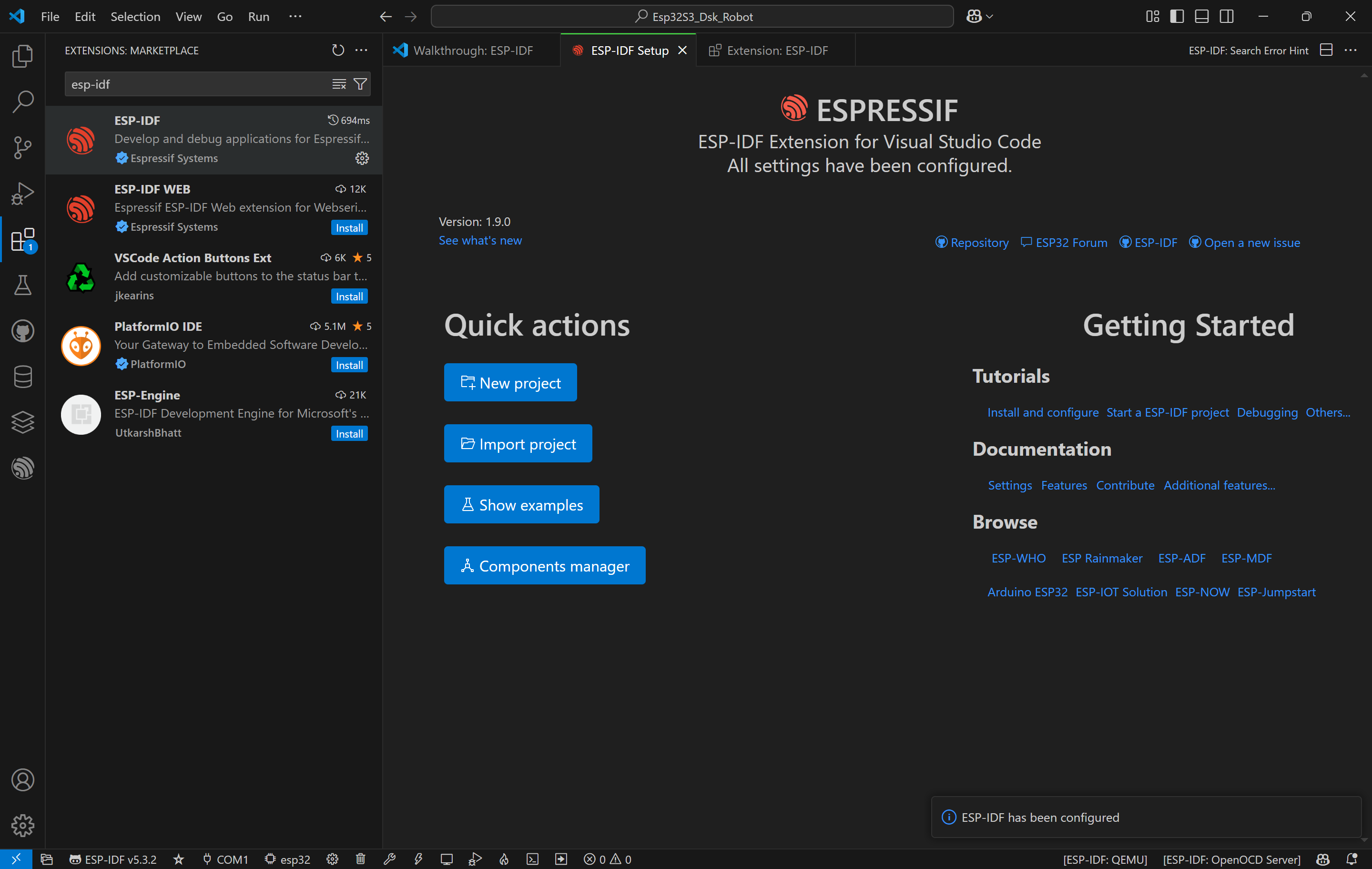Open the Explorer view in activity bar
Image resolution: width=1372 pixels, height=869 pixels.
pyautogui.click(x=23, y=56)
